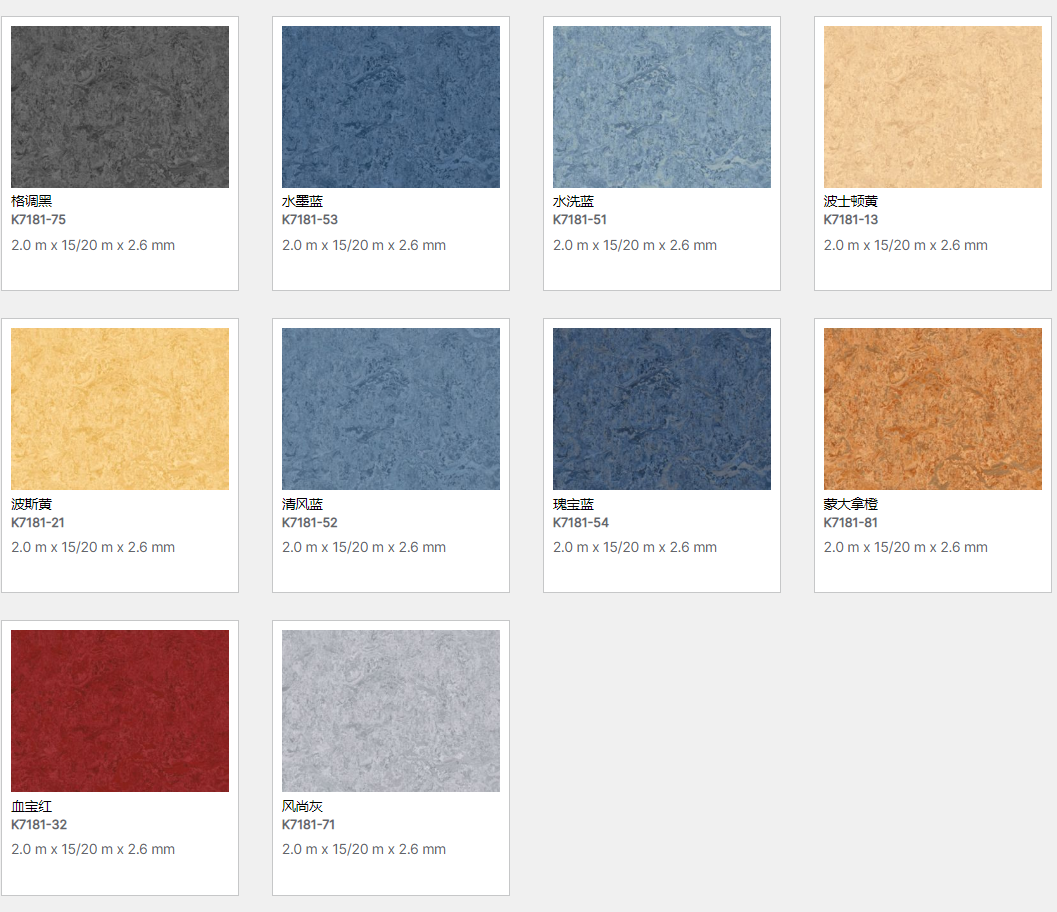The width and height of the screenshot is (1057, 912).
Task: Select the code K7181-81
Action: 851,522
